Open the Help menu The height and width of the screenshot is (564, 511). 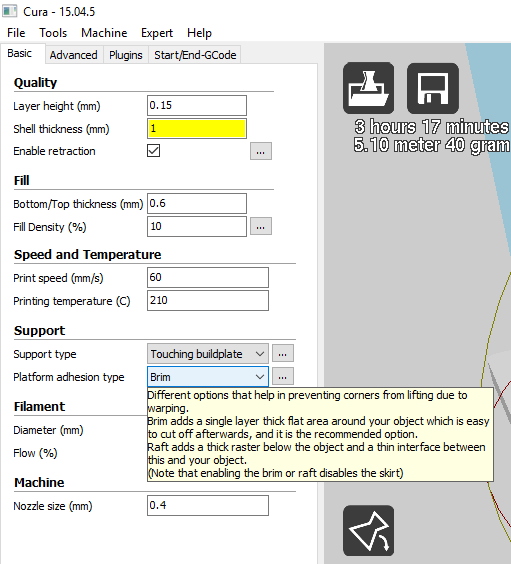(199, 33)
